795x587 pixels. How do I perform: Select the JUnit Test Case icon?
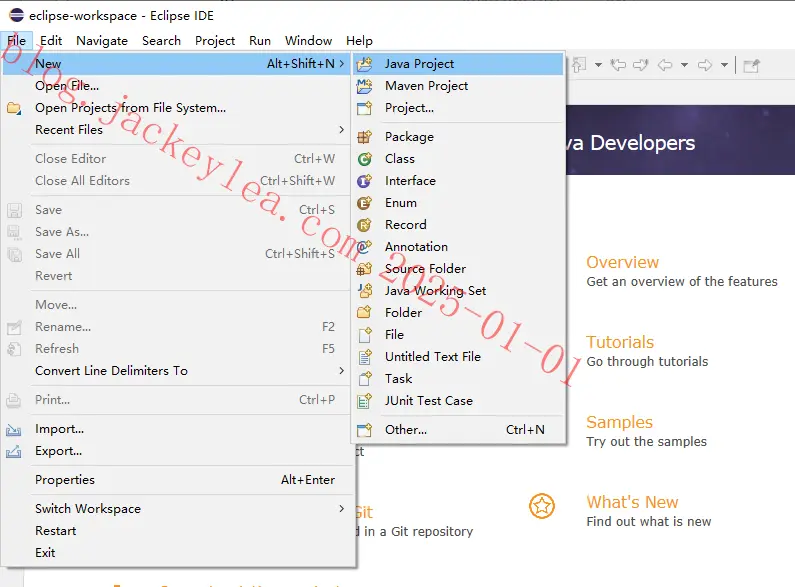click(x=364, y=401)
